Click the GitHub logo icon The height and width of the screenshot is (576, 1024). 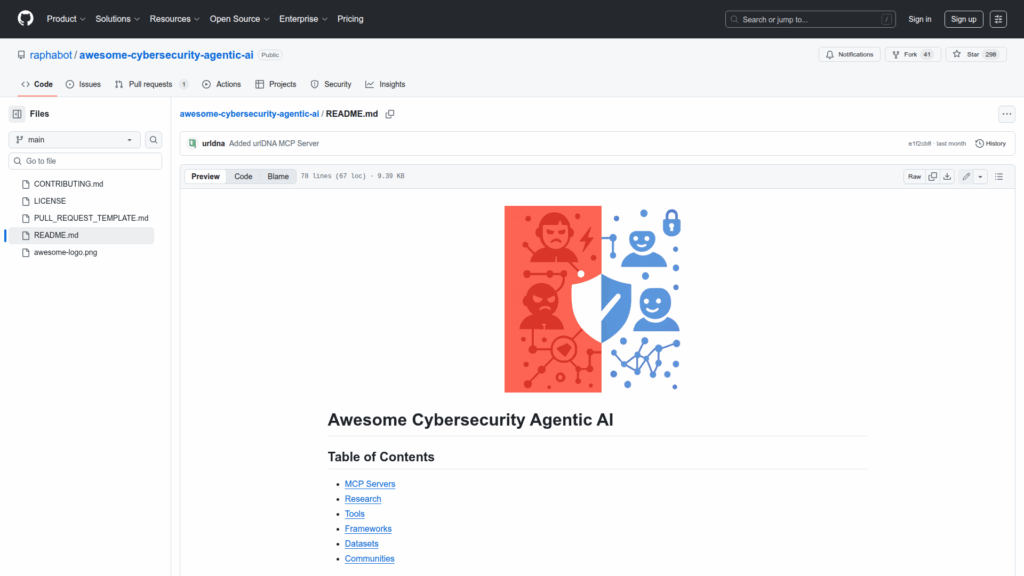point(25,19)
